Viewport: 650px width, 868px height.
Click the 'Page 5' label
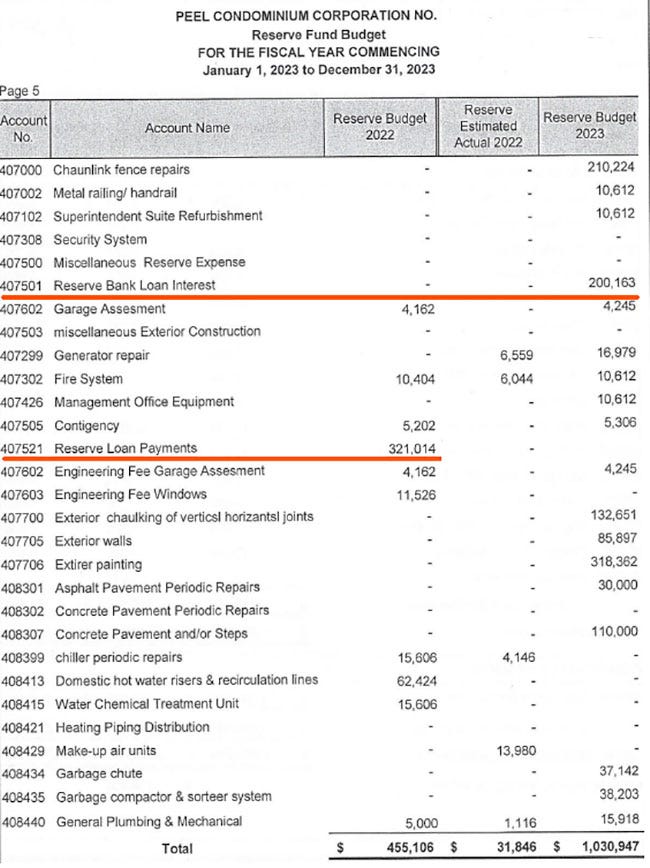[20, 91]
